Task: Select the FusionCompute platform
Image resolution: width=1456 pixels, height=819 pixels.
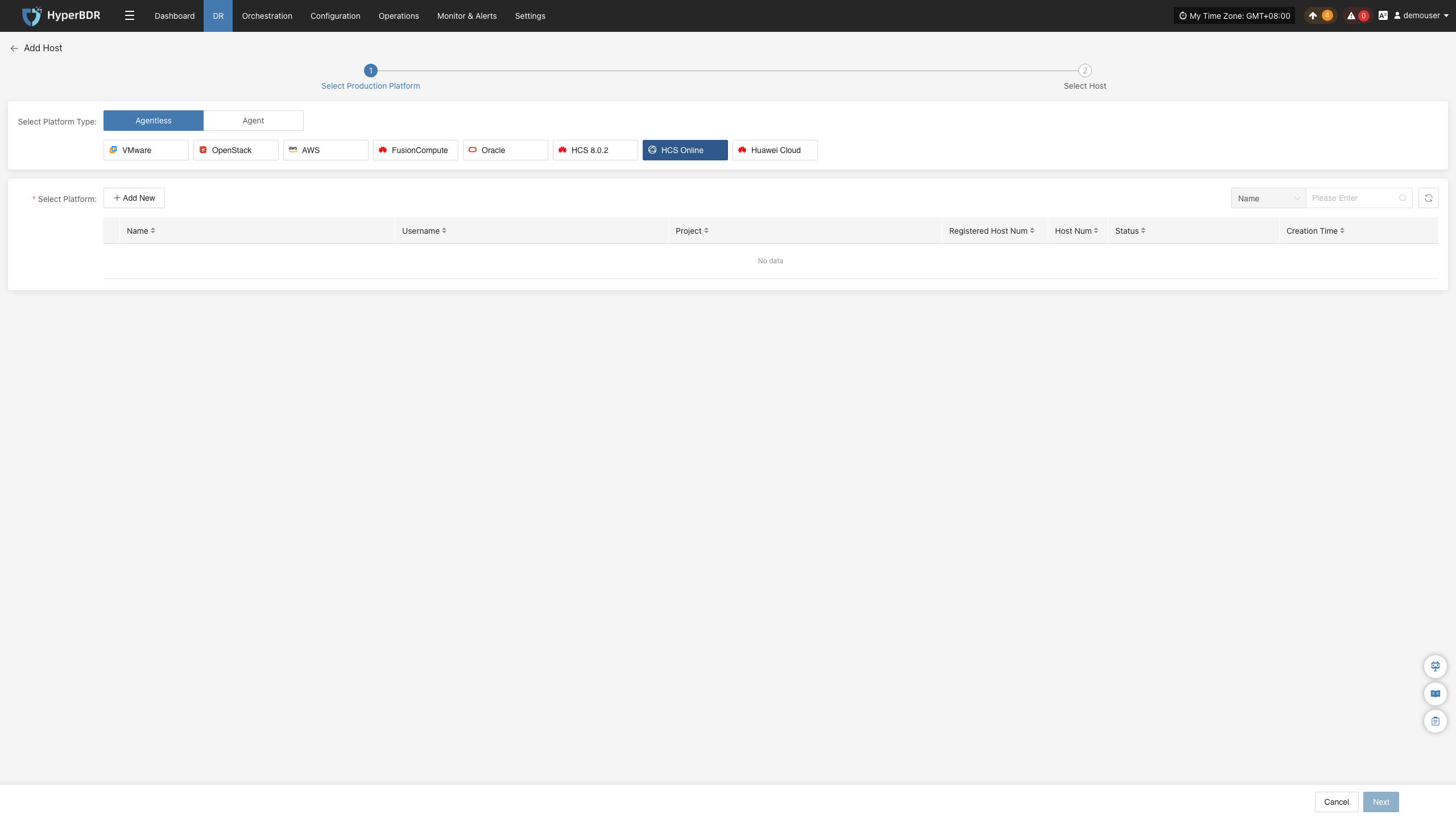Action: click(x=416, y=150)
